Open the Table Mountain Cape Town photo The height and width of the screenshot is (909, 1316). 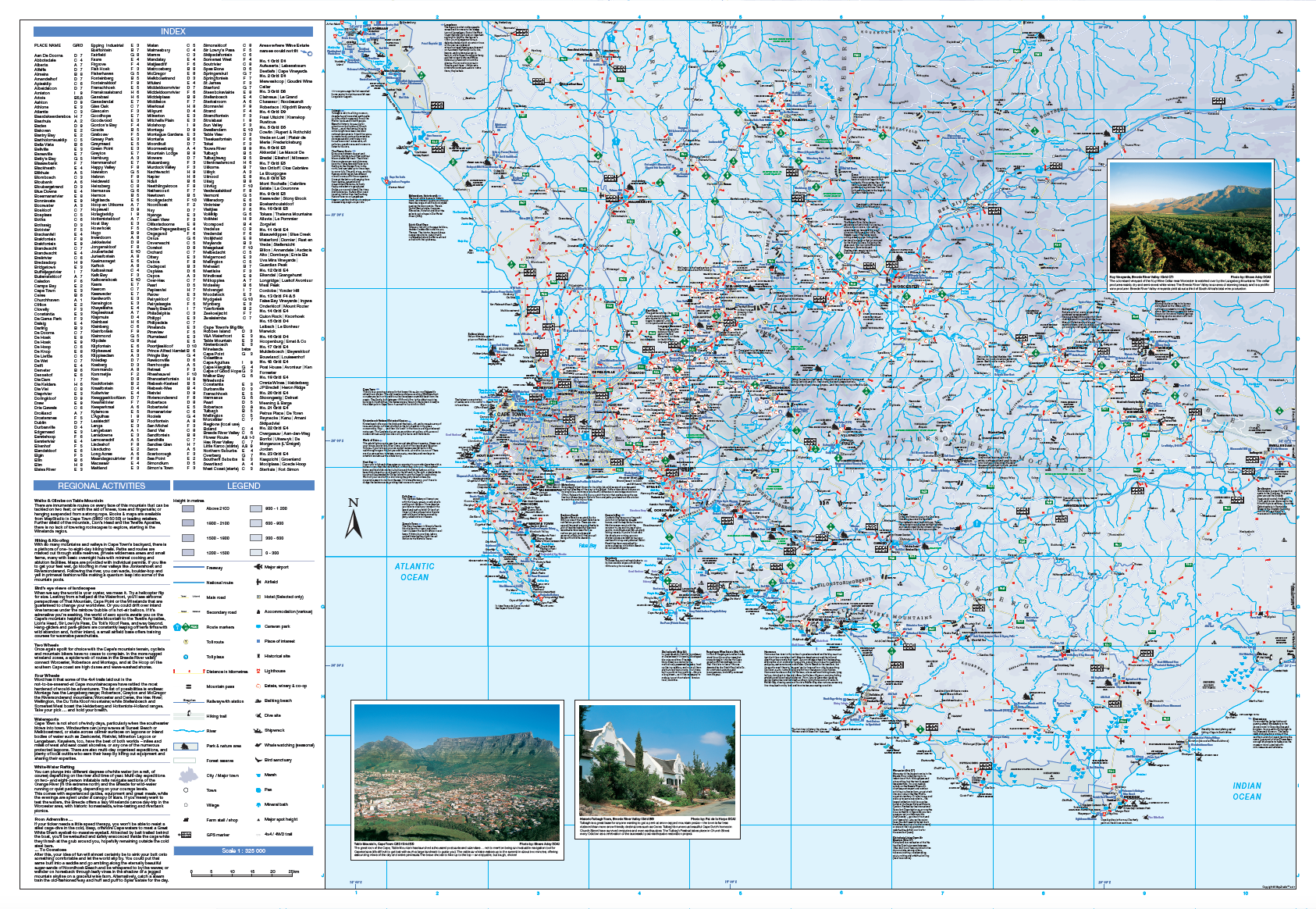click(x=457, y=772)
